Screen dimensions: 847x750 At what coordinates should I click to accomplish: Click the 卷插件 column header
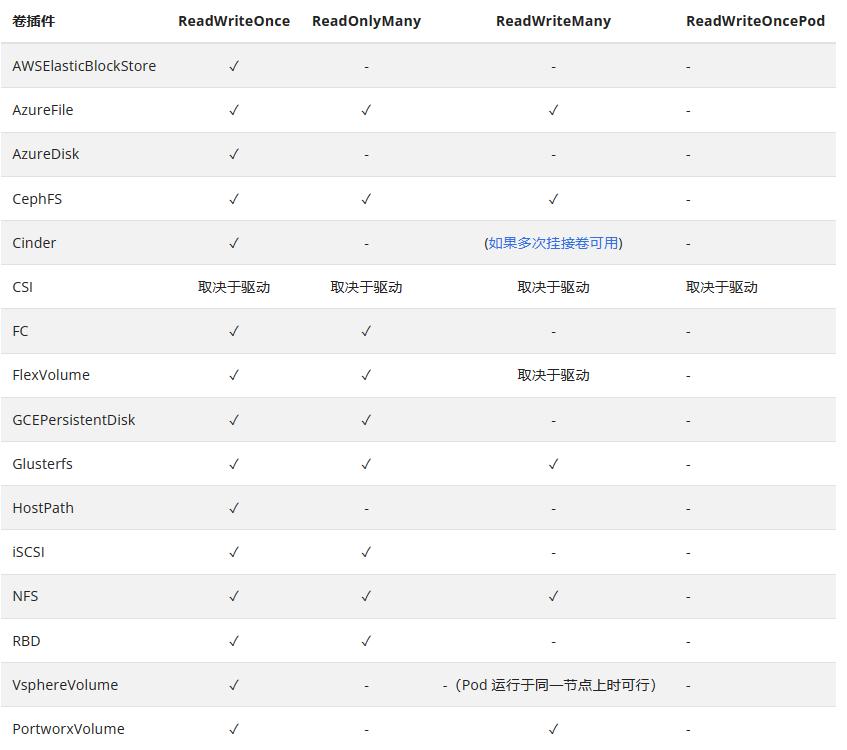[33, 21]
